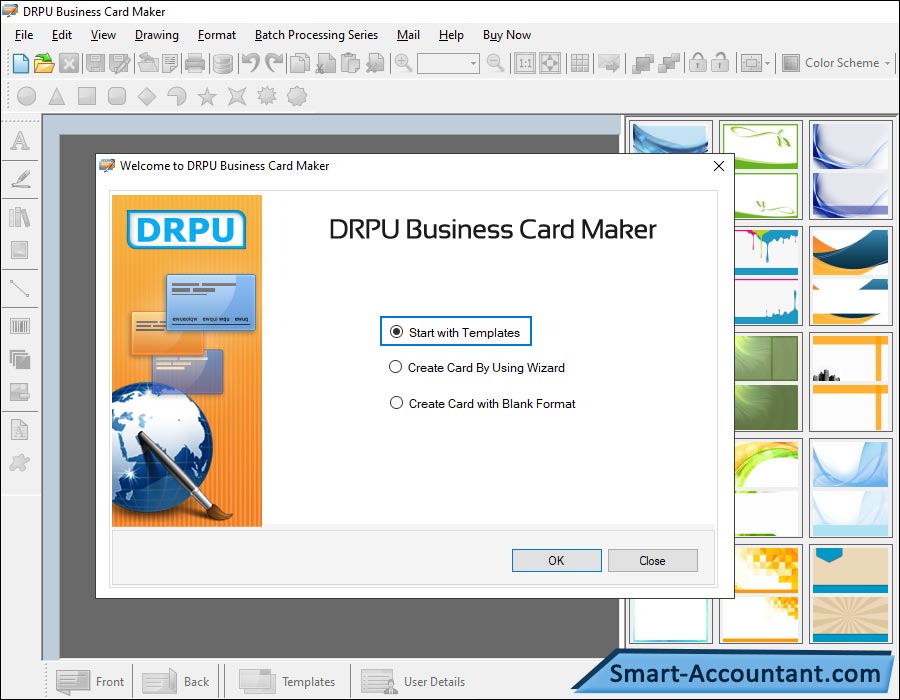Select the rounded rectangle shape tool
Viewport: 900px width, 700px height.
(117, 96)
